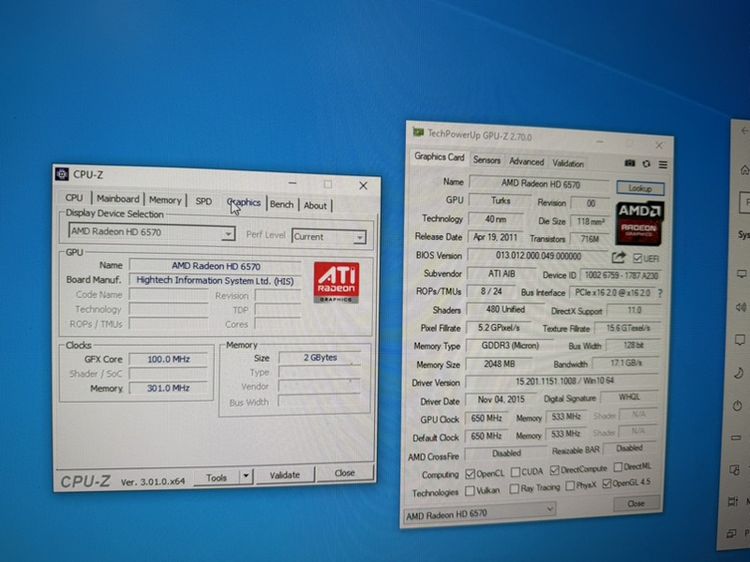750x562 pixels.
Task: Open the GPU-Z hamburger menu
Action: (x=663, y=165)
